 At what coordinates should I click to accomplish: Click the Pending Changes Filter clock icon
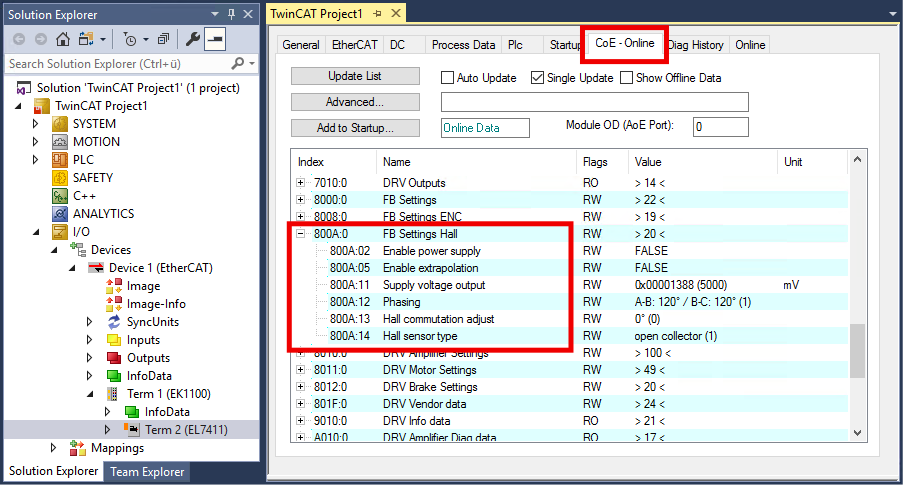click(x=129, y=39)
